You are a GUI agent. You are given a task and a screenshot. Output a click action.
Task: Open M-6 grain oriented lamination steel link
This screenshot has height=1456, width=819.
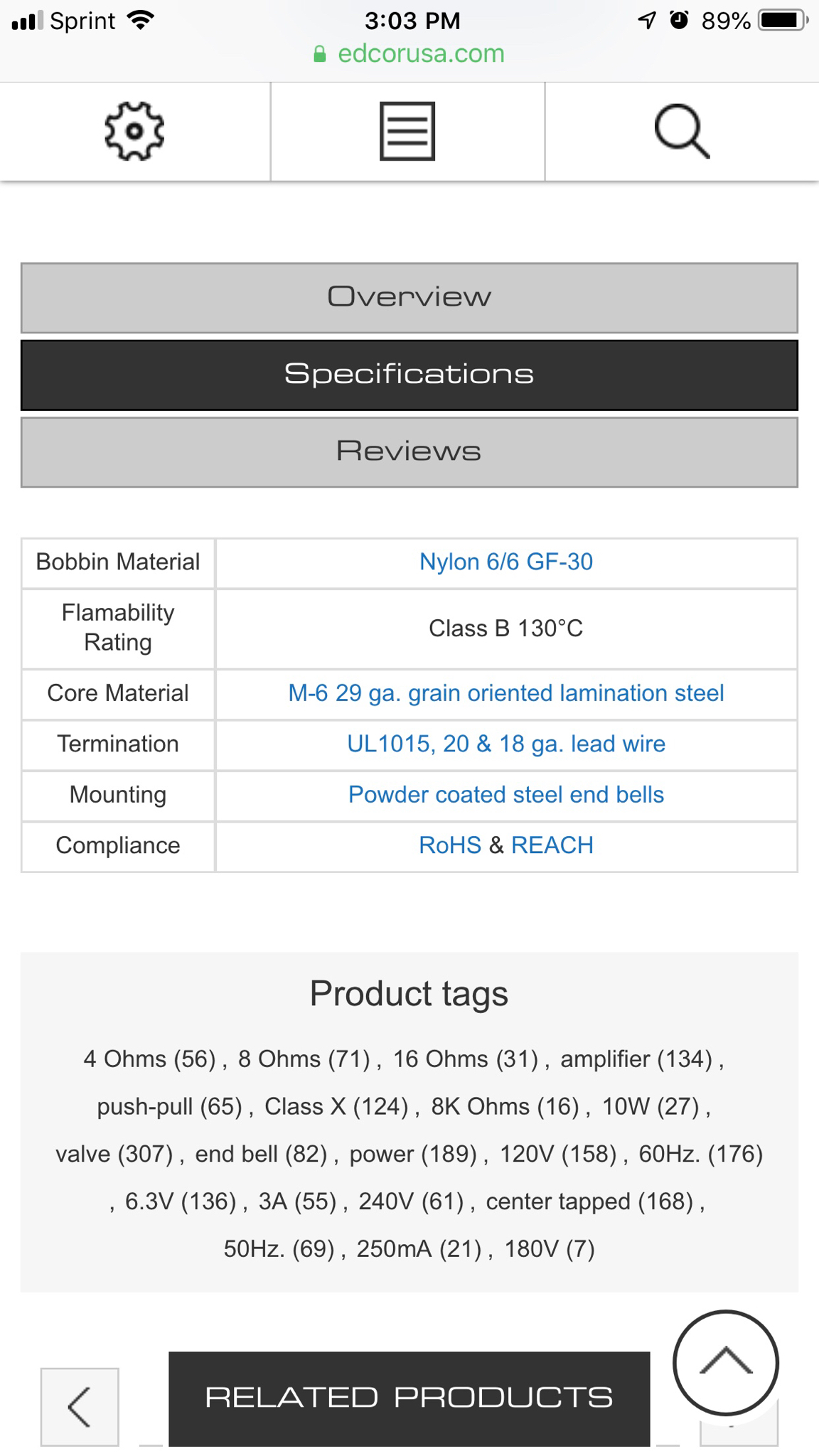(506, 693)
